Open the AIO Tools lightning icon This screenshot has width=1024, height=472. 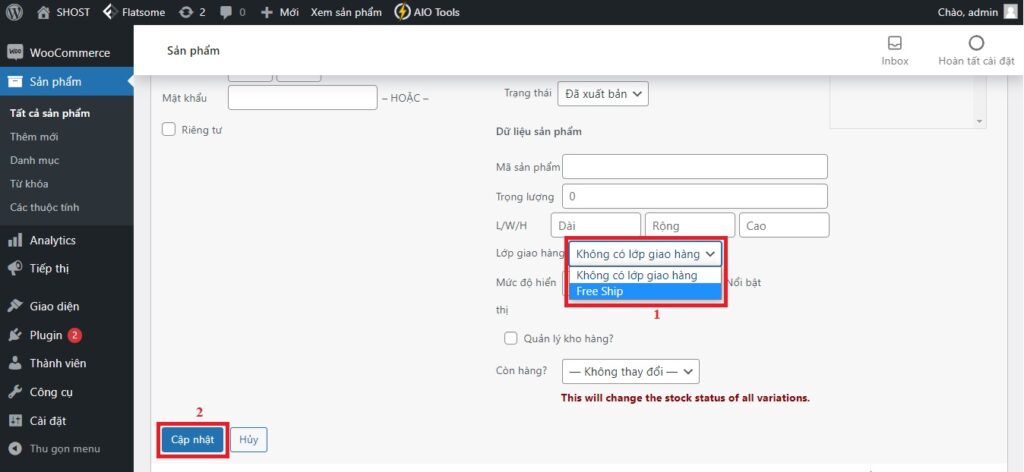click(x=402, y=12)
